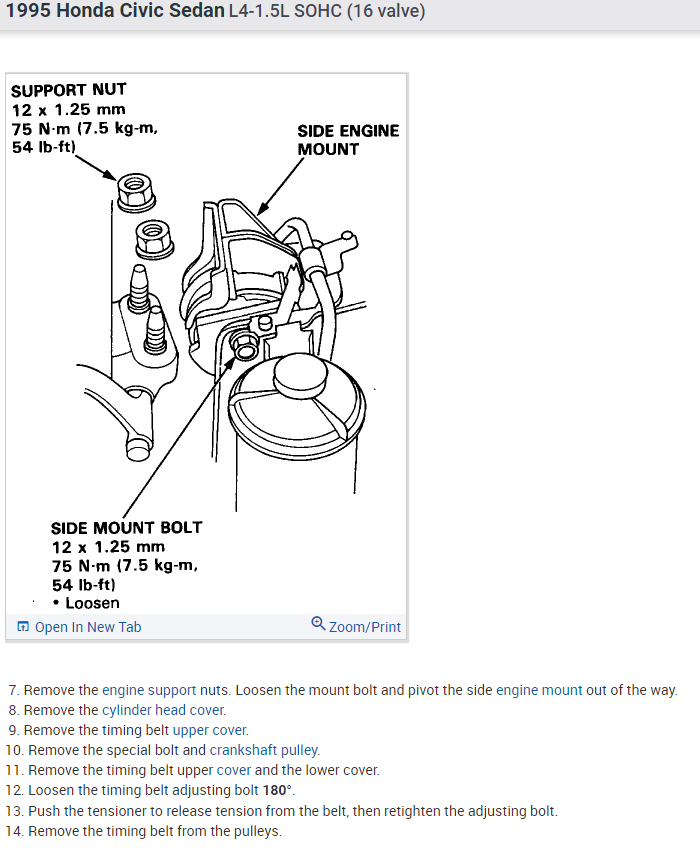Click step 14 remove timing belt text
Image resolution: width=700 pixels, height=851 pixels.
(x=144, y=831)
